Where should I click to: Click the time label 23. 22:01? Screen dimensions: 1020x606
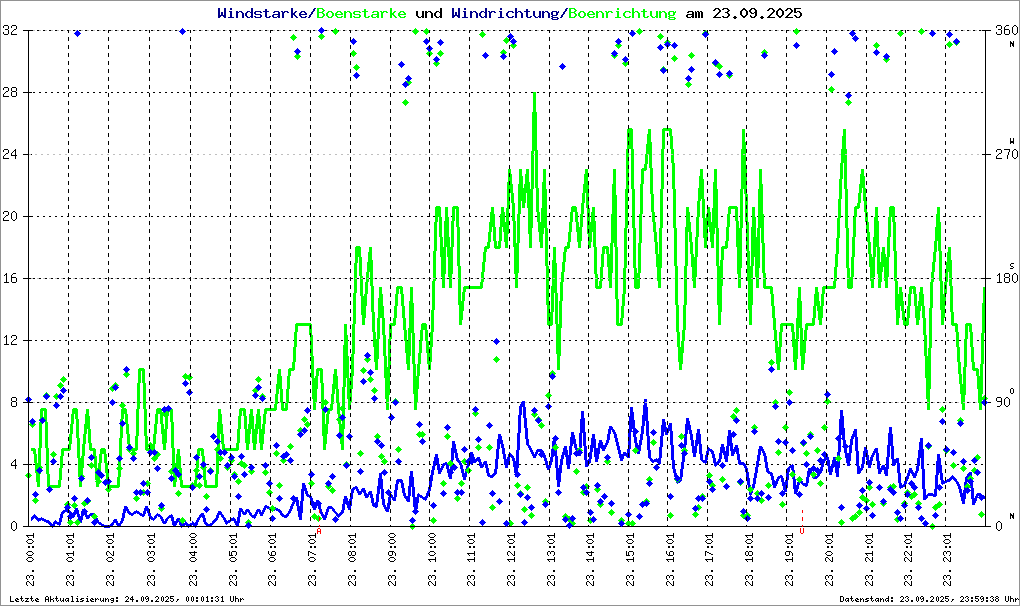coord(909,559)
